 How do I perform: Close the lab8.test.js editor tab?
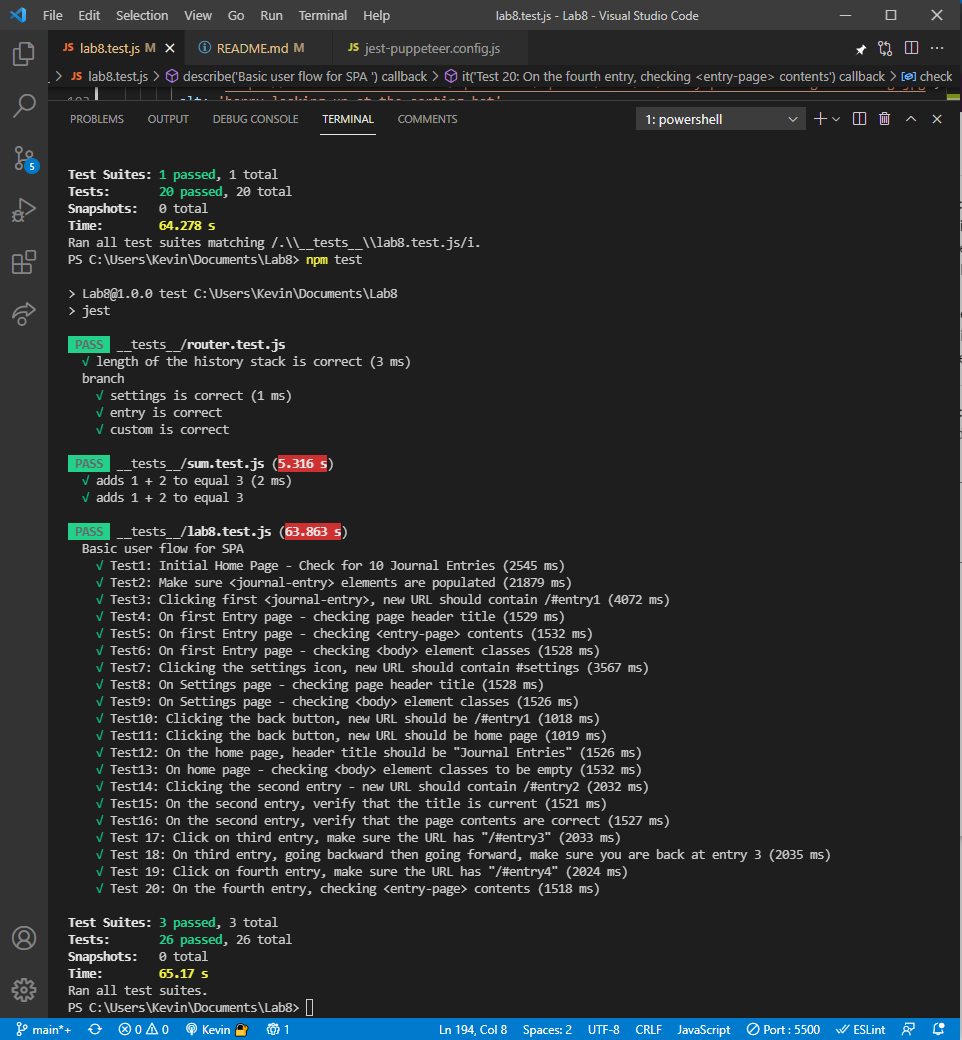point(170,48)
